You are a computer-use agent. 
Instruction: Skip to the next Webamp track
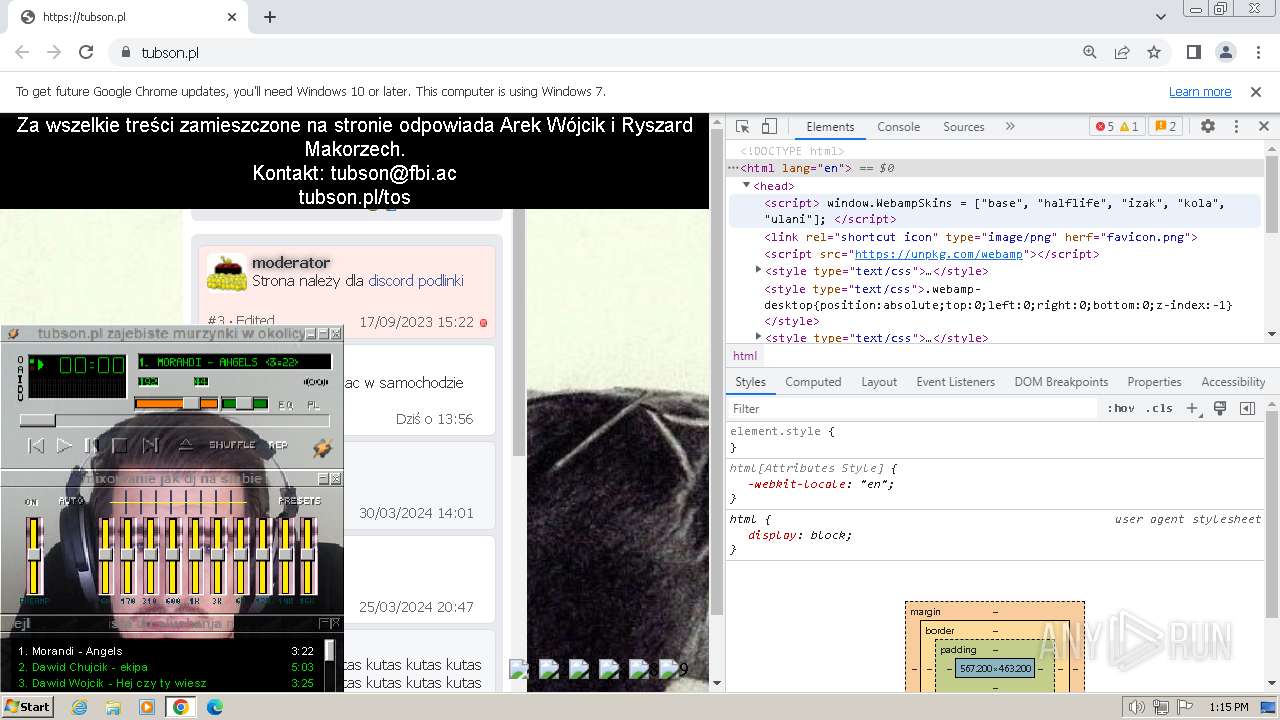[150, 445]
